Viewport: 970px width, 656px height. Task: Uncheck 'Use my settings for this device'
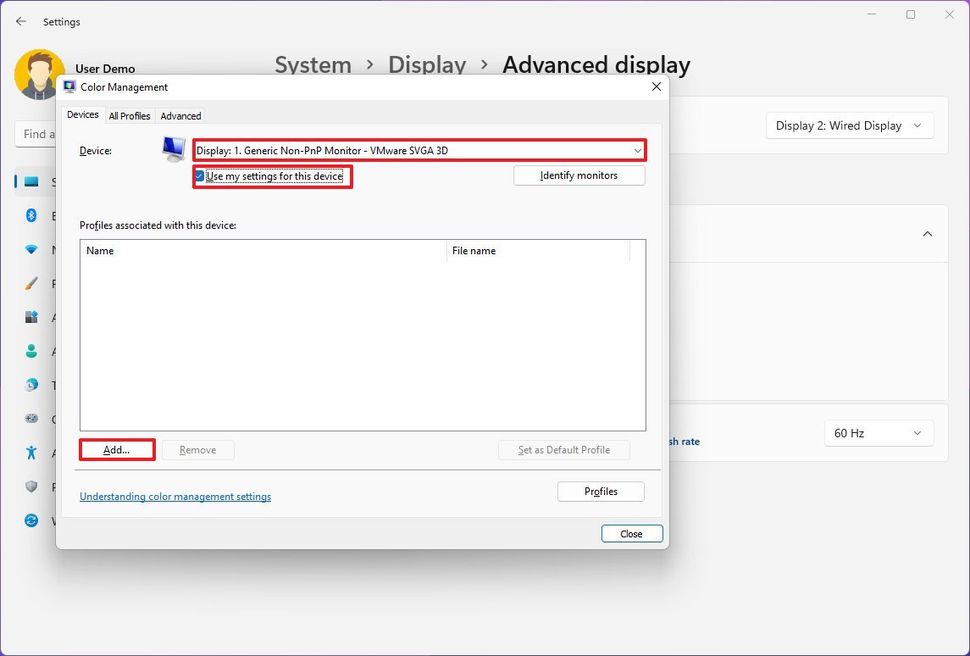200,176
